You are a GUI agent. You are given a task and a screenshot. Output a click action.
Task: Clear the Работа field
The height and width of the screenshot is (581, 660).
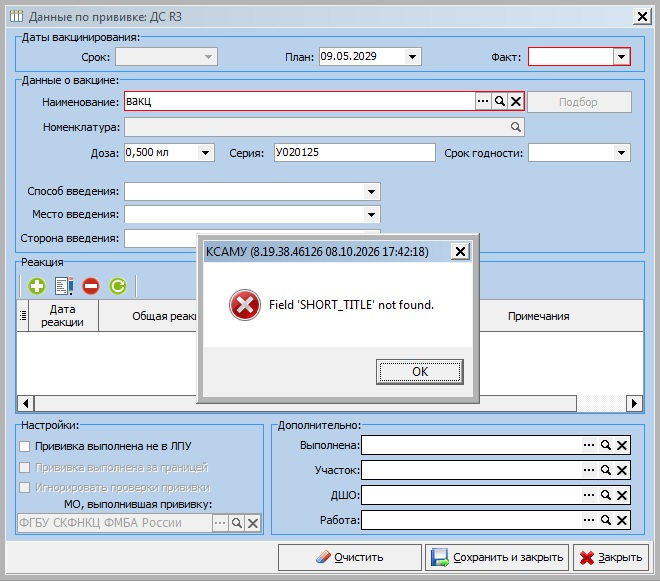[x=622, y=520]
